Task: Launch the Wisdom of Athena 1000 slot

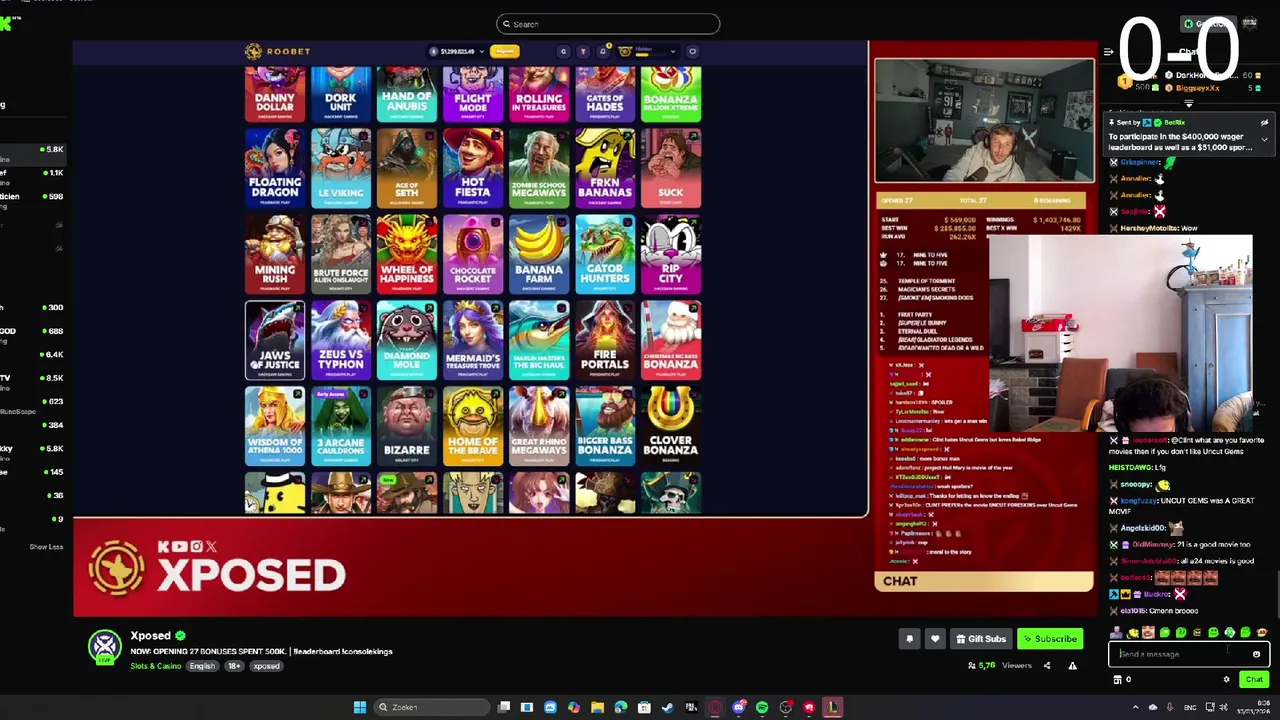Action: 275,426
